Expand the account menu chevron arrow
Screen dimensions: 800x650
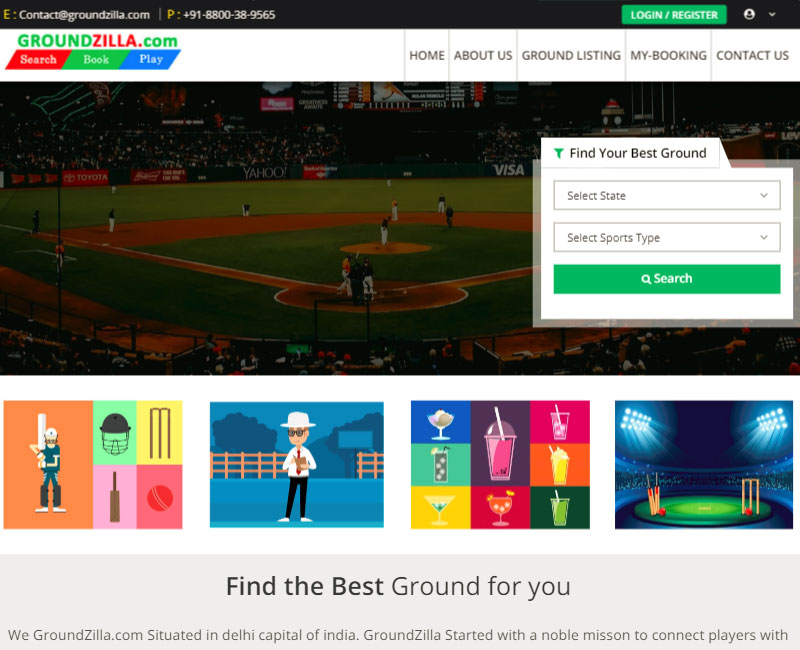[x=772, y=15]
